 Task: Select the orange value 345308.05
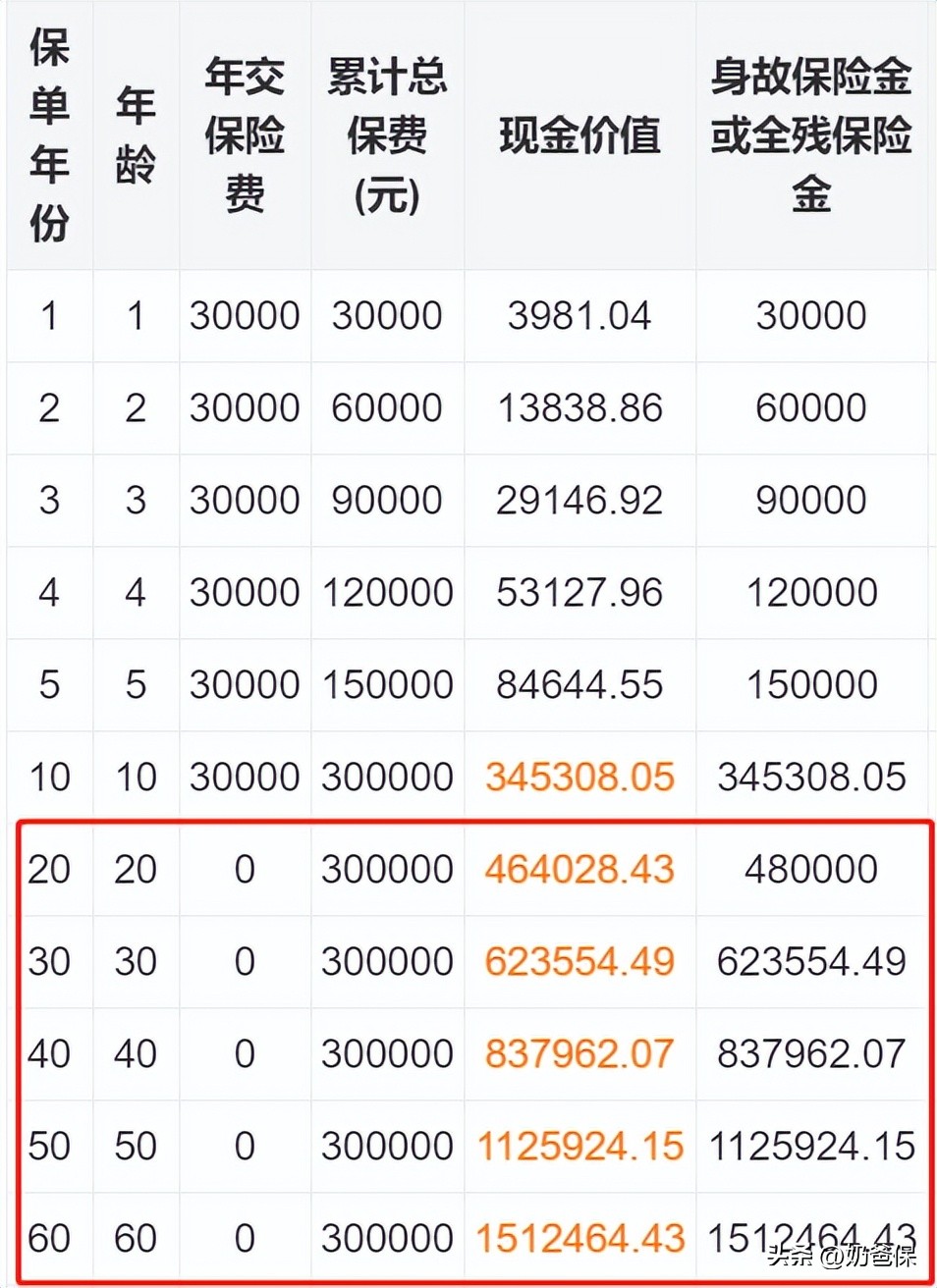579,777
